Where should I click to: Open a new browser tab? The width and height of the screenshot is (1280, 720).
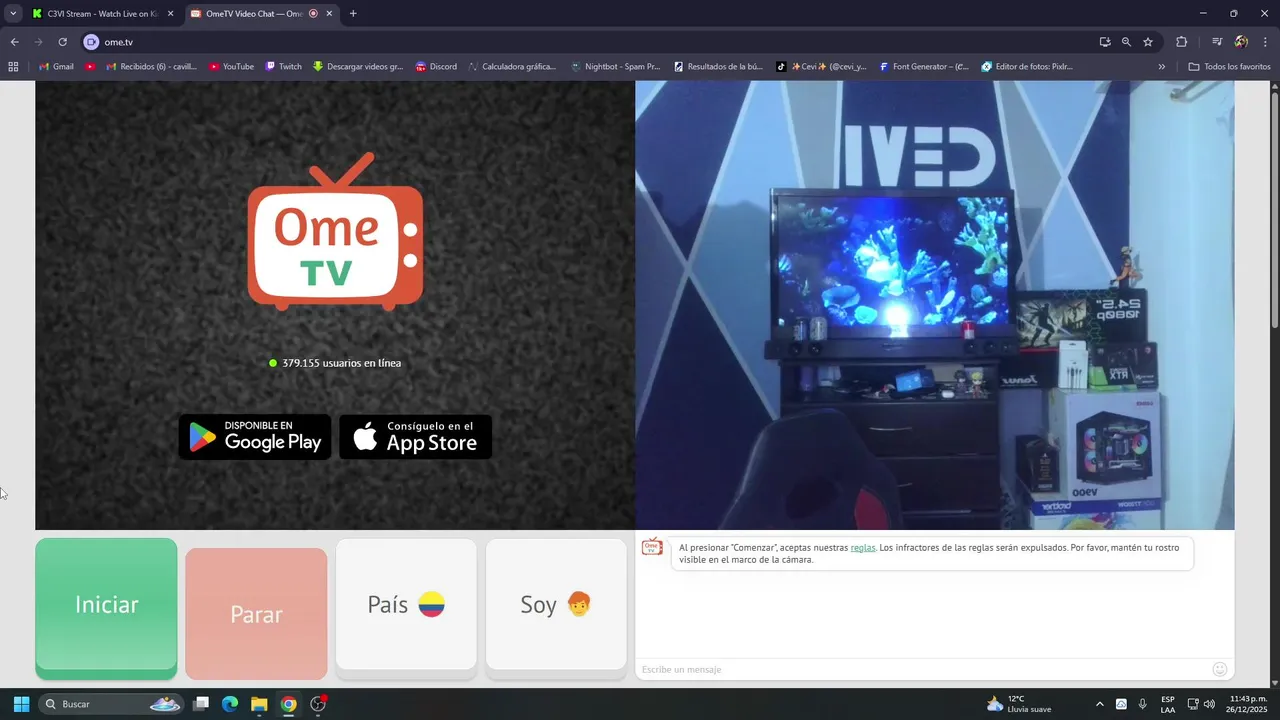(x=353, y=14)
